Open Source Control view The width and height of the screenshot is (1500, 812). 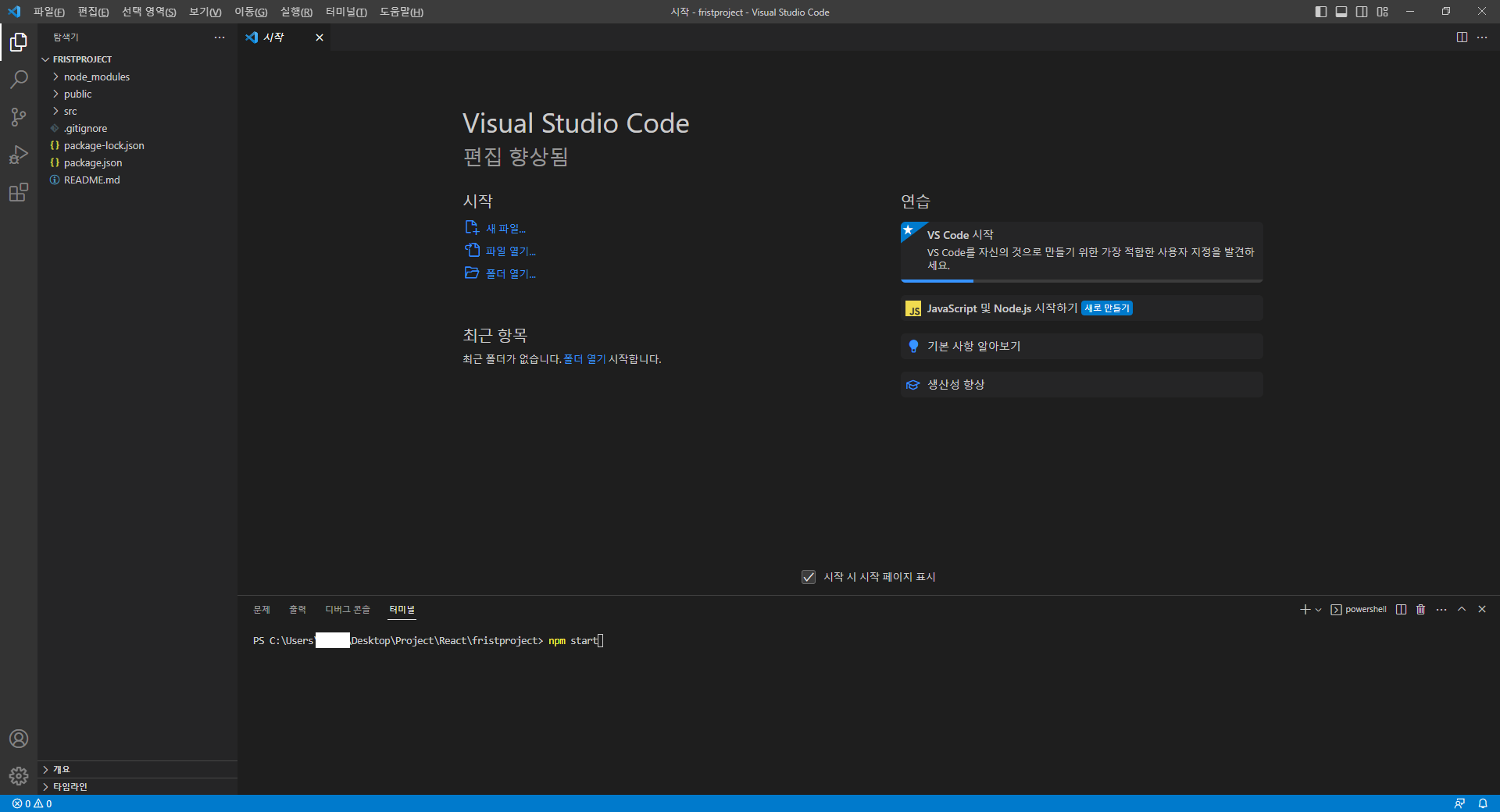coord(19,117)
